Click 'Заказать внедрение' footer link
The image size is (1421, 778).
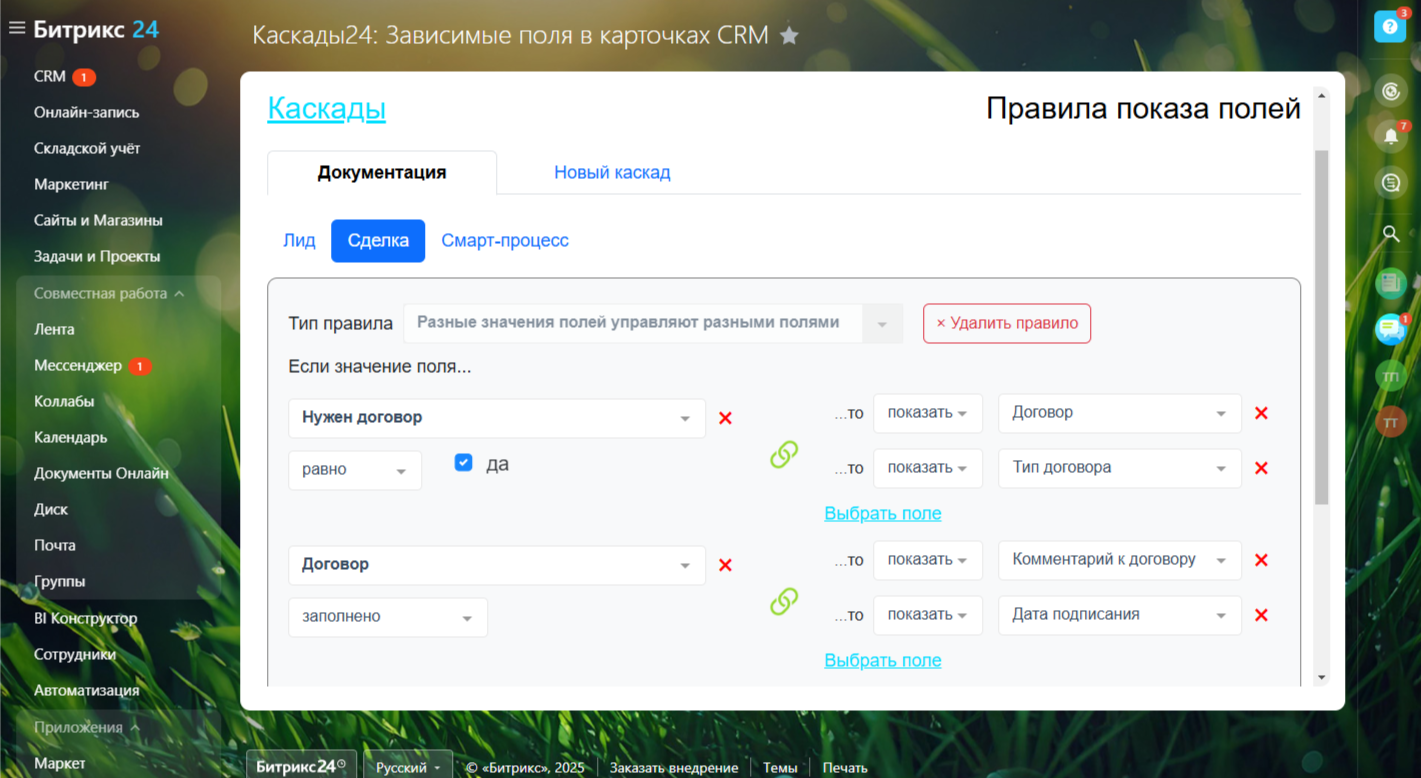[674, 768]
